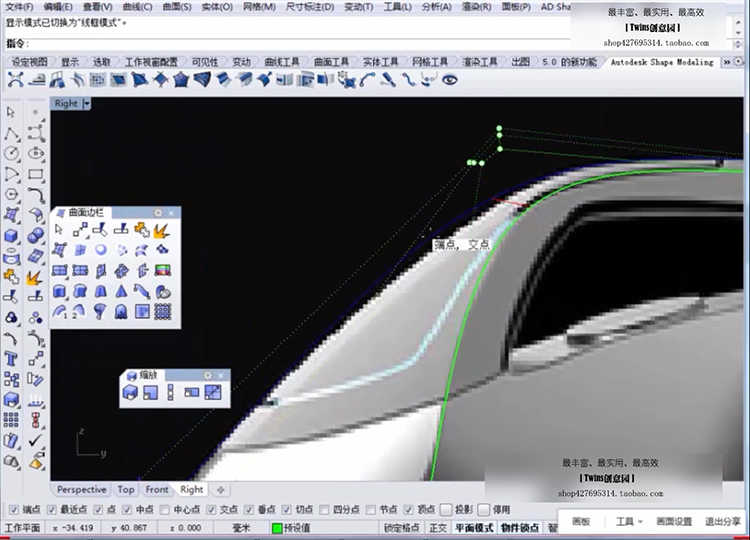Expand the toolbar tabs overflow chevron
Screen dimensions: 750x540
point(727,62)
